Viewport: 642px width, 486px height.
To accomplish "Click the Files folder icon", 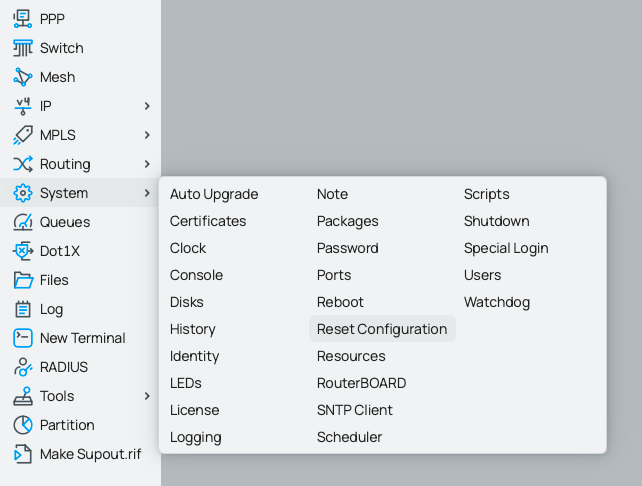I will pyautogui.click(x=23, y=280).
